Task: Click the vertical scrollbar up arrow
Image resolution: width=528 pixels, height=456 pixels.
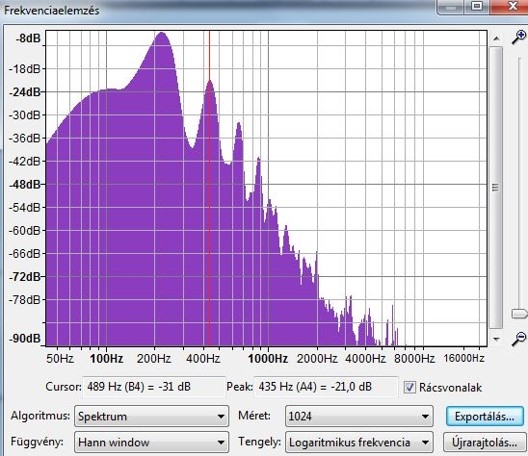Action: tap(496, 38)
